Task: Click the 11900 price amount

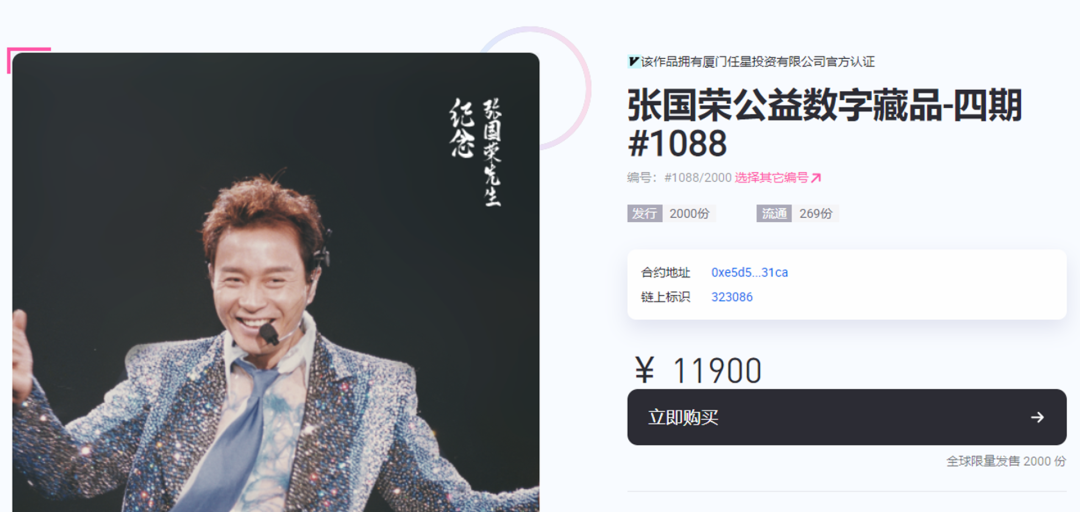Action: pyautogui.click(x=717, y=371)
